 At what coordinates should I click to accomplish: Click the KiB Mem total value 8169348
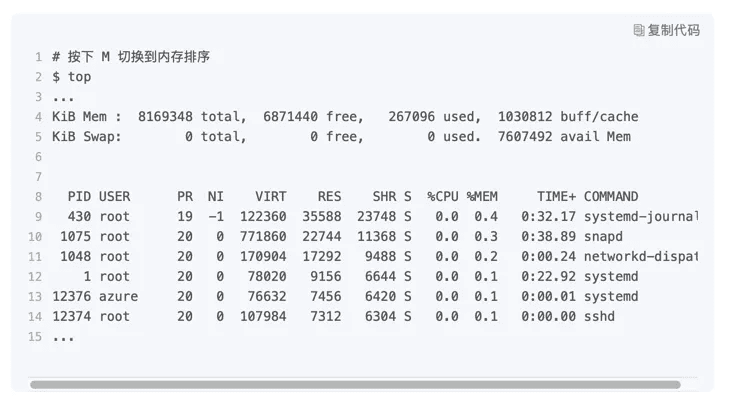pos(165,116)
